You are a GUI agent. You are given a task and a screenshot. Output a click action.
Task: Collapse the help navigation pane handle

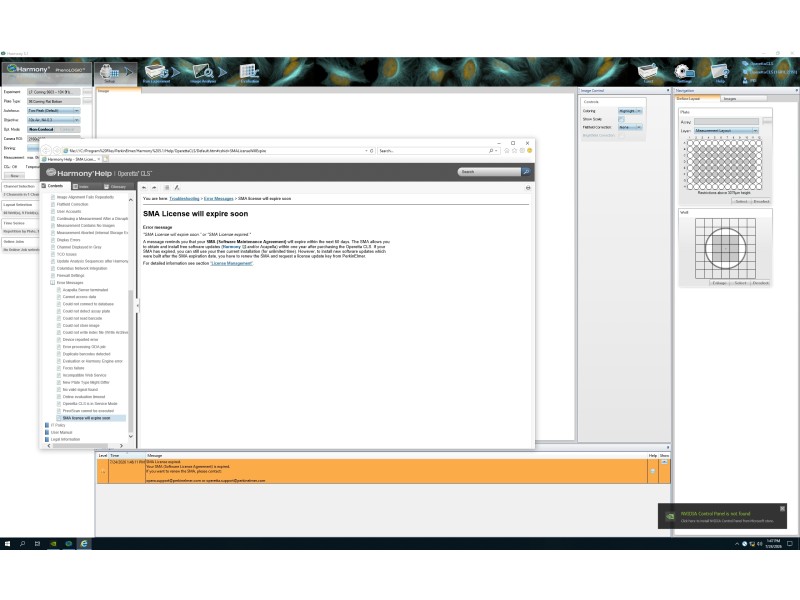click(138, 306)
